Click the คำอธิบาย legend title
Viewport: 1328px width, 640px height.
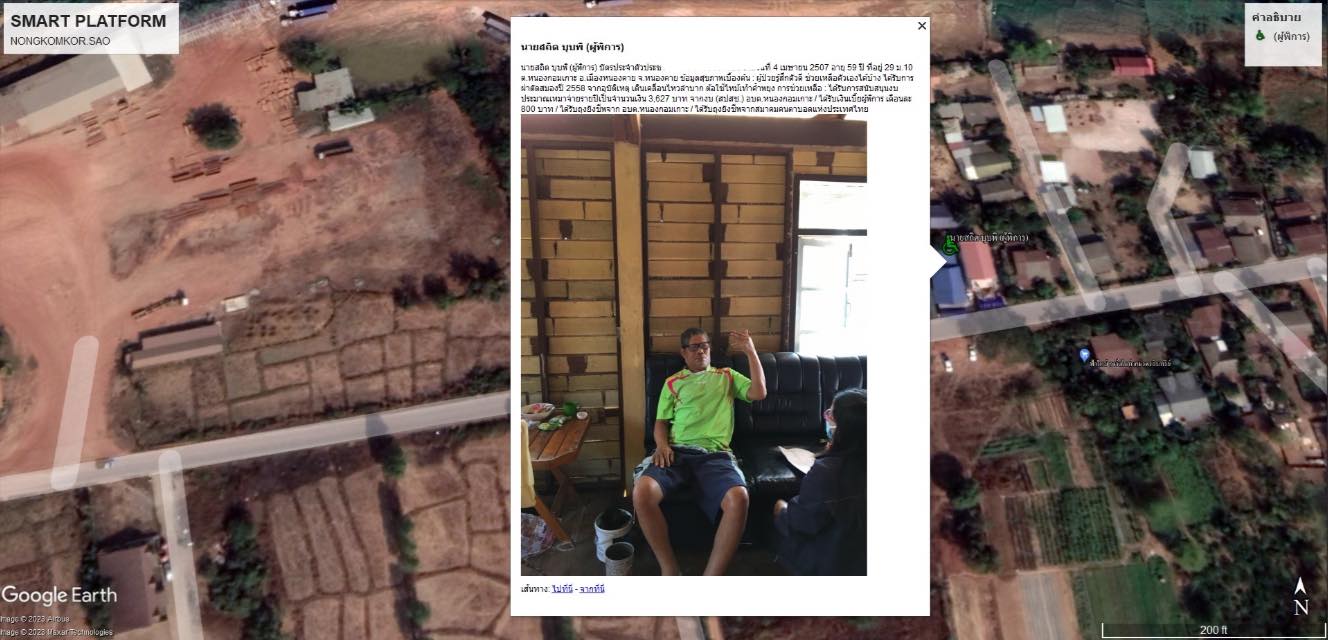click(x=1276, y=17)
